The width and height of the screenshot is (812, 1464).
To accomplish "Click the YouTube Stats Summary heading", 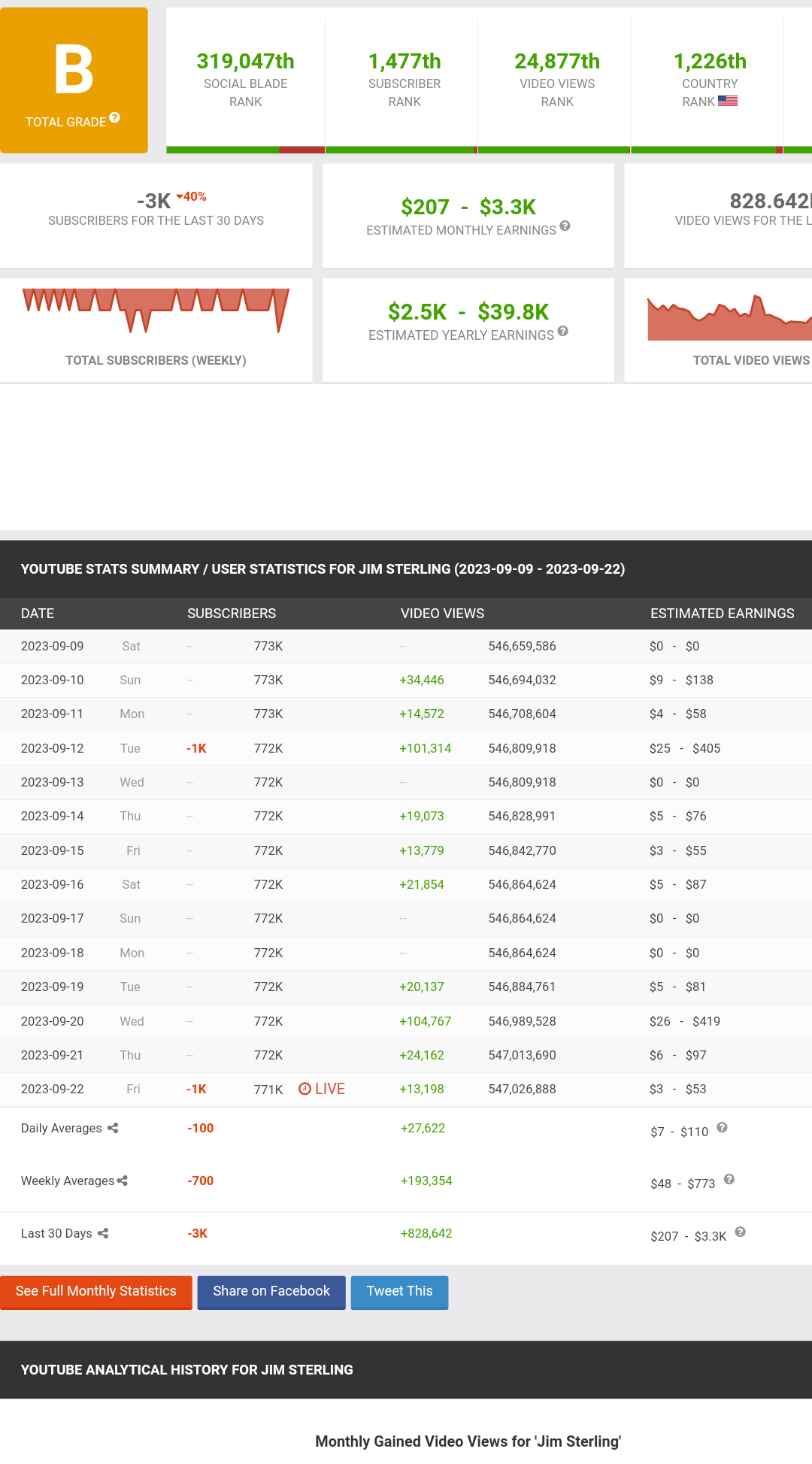I will [x=323, y=569].
